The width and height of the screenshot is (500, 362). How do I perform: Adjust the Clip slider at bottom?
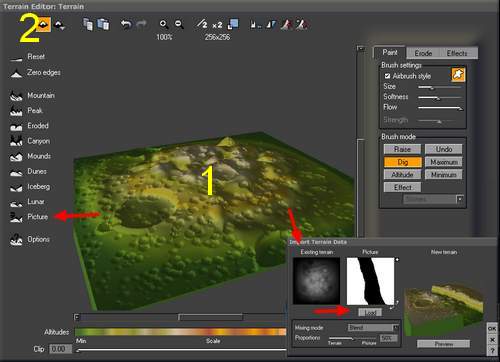pos(181,350)
